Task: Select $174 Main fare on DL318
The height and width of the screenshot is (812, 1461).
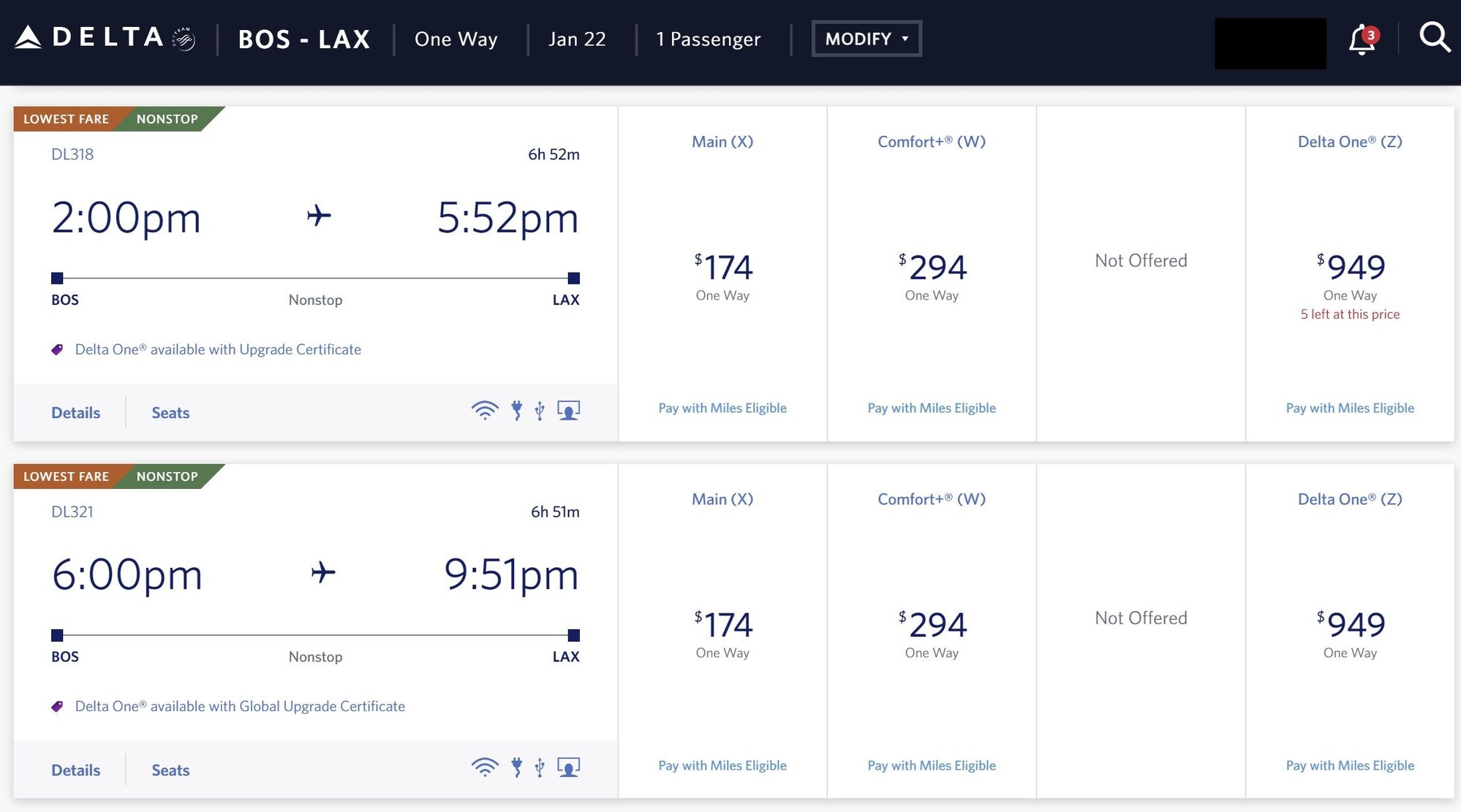Action: [722, 268]
